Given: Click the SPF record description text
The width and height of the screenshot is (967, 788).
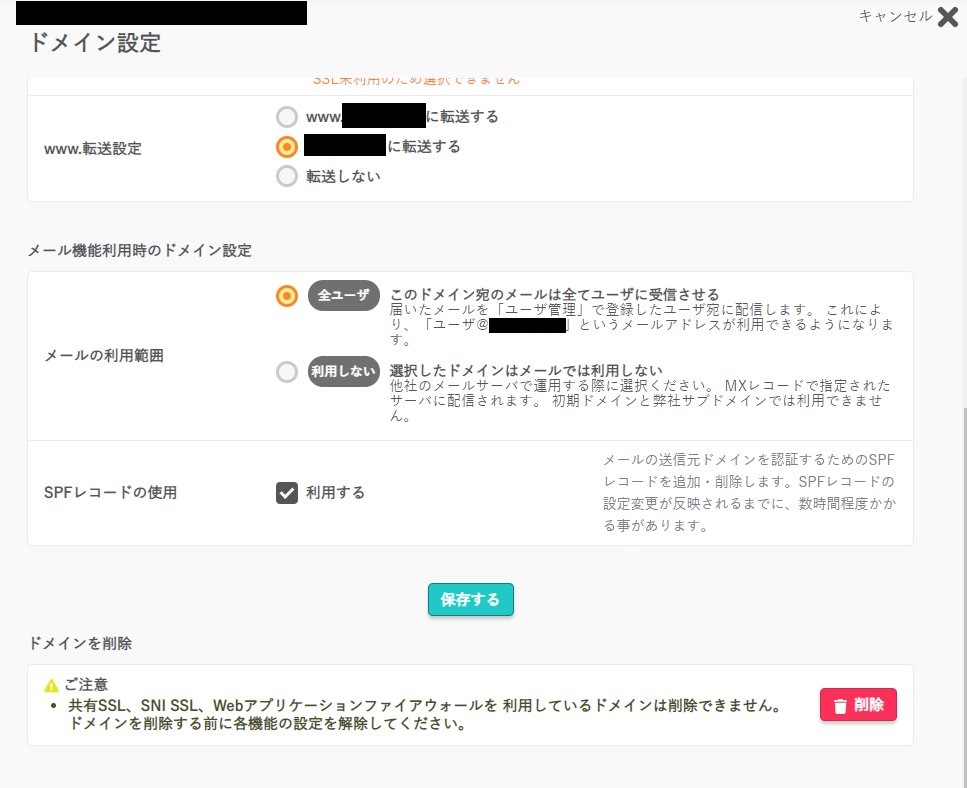Looking at the screenshot, I should (749, 493).
